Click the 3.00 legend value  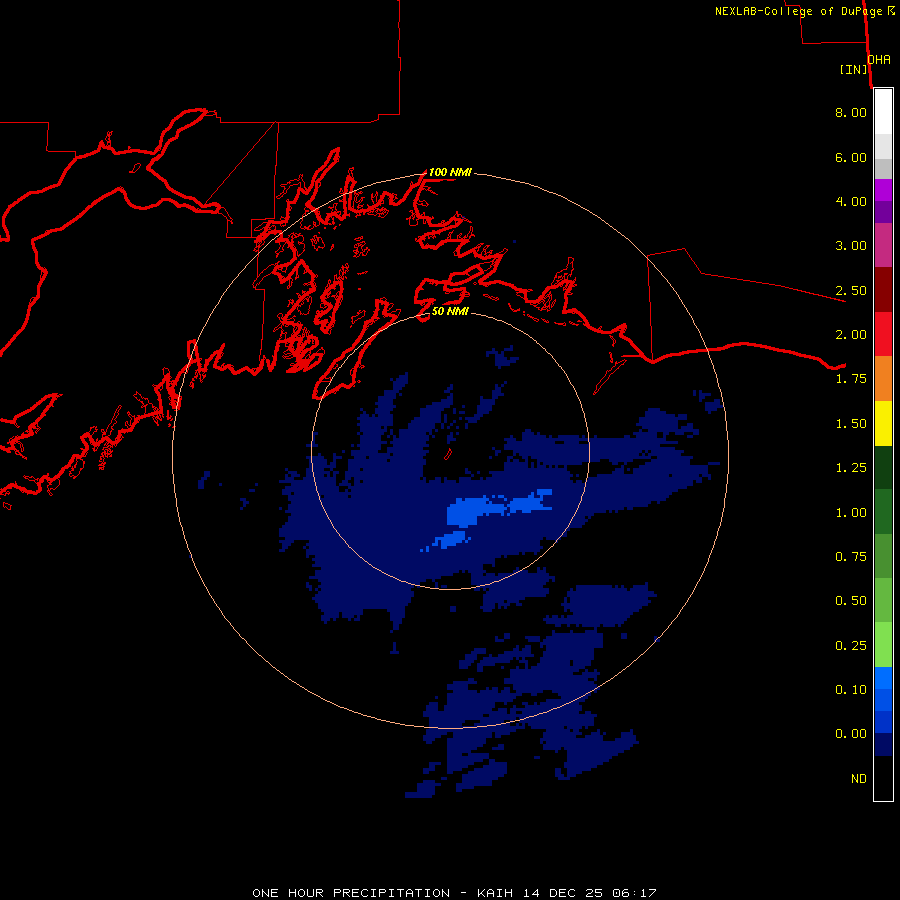pyautogui.click(x=851, y=246)
